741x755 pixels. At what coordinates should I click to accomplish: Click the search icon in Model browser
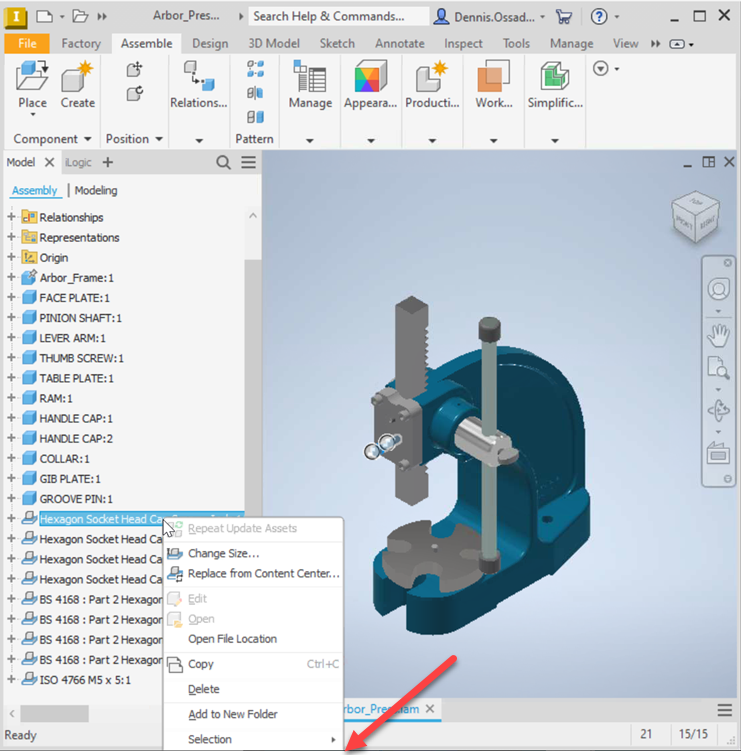(x=223, y=162)
